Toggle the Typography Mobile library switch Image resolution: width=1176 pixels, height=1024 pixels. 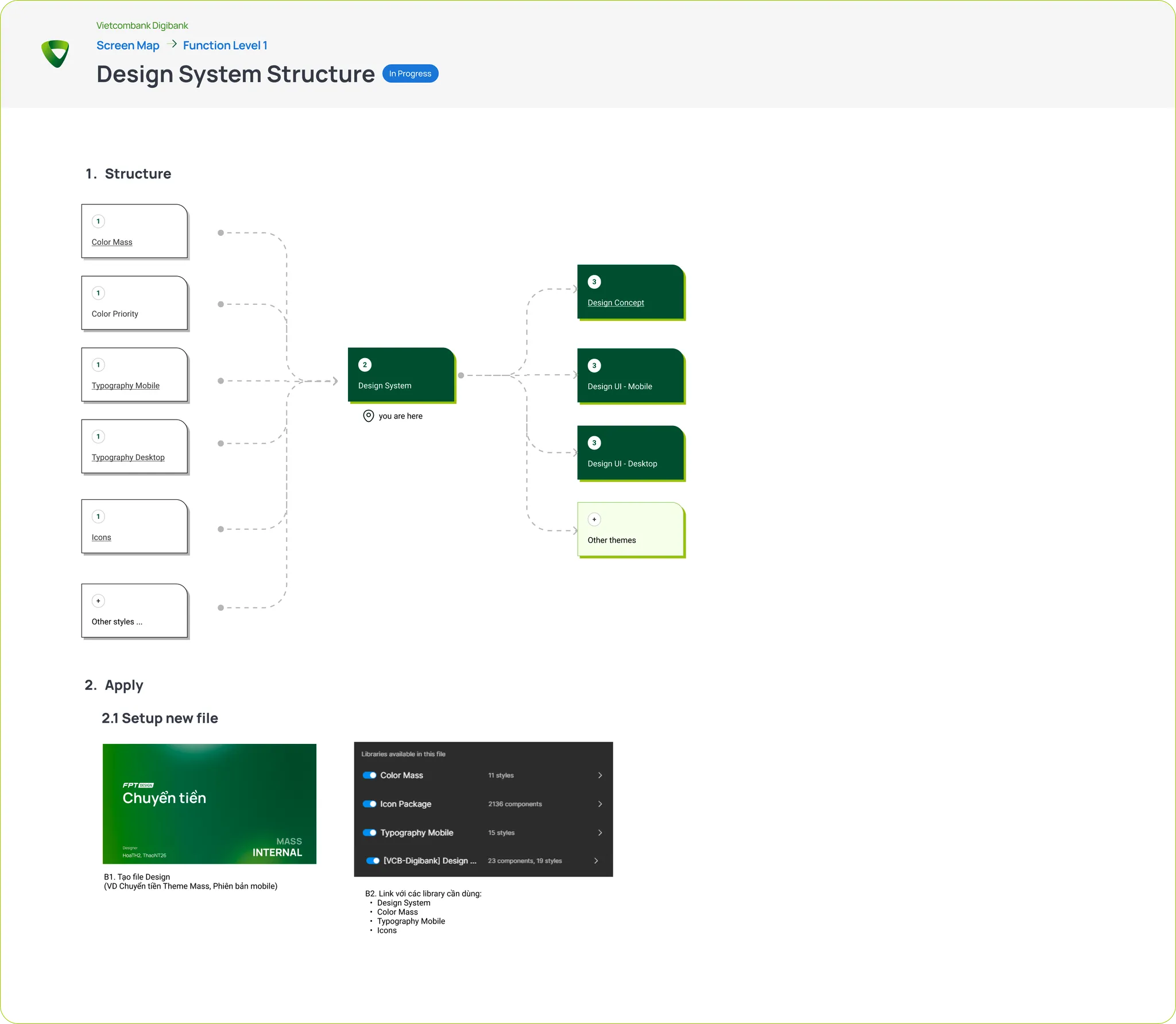(x=370, y=833)
